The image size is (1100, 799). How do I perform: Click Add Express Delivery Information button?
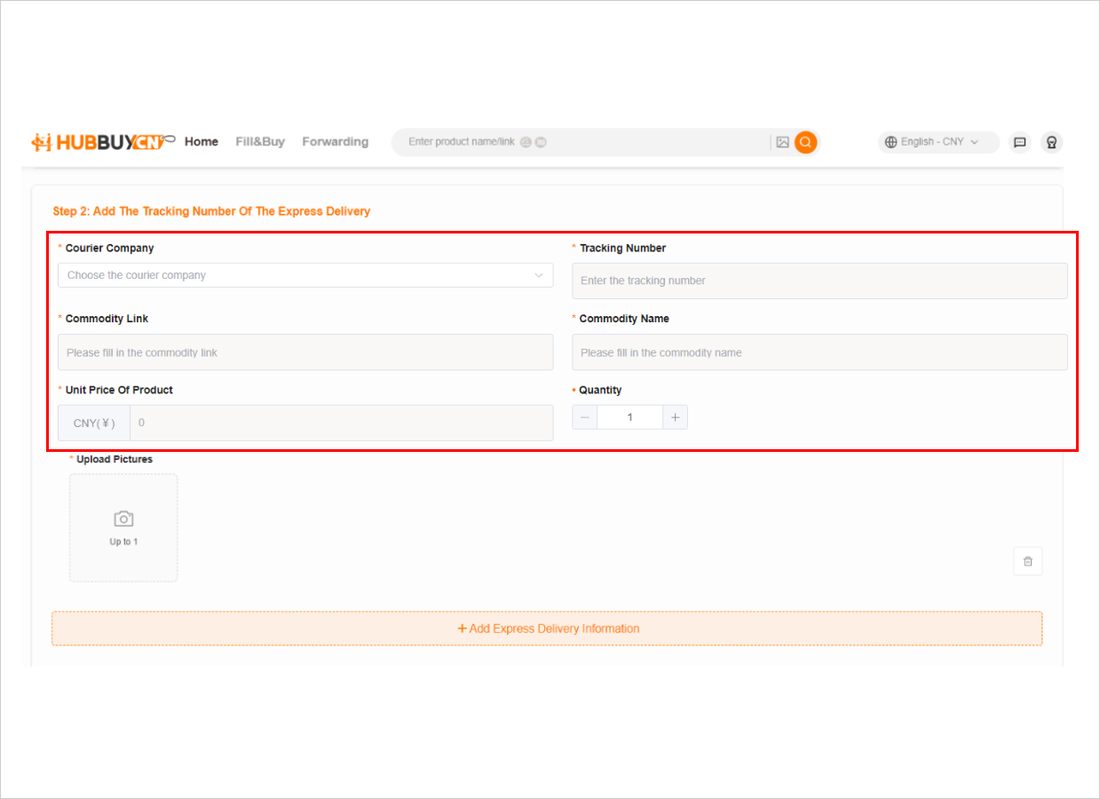[547, 629]
